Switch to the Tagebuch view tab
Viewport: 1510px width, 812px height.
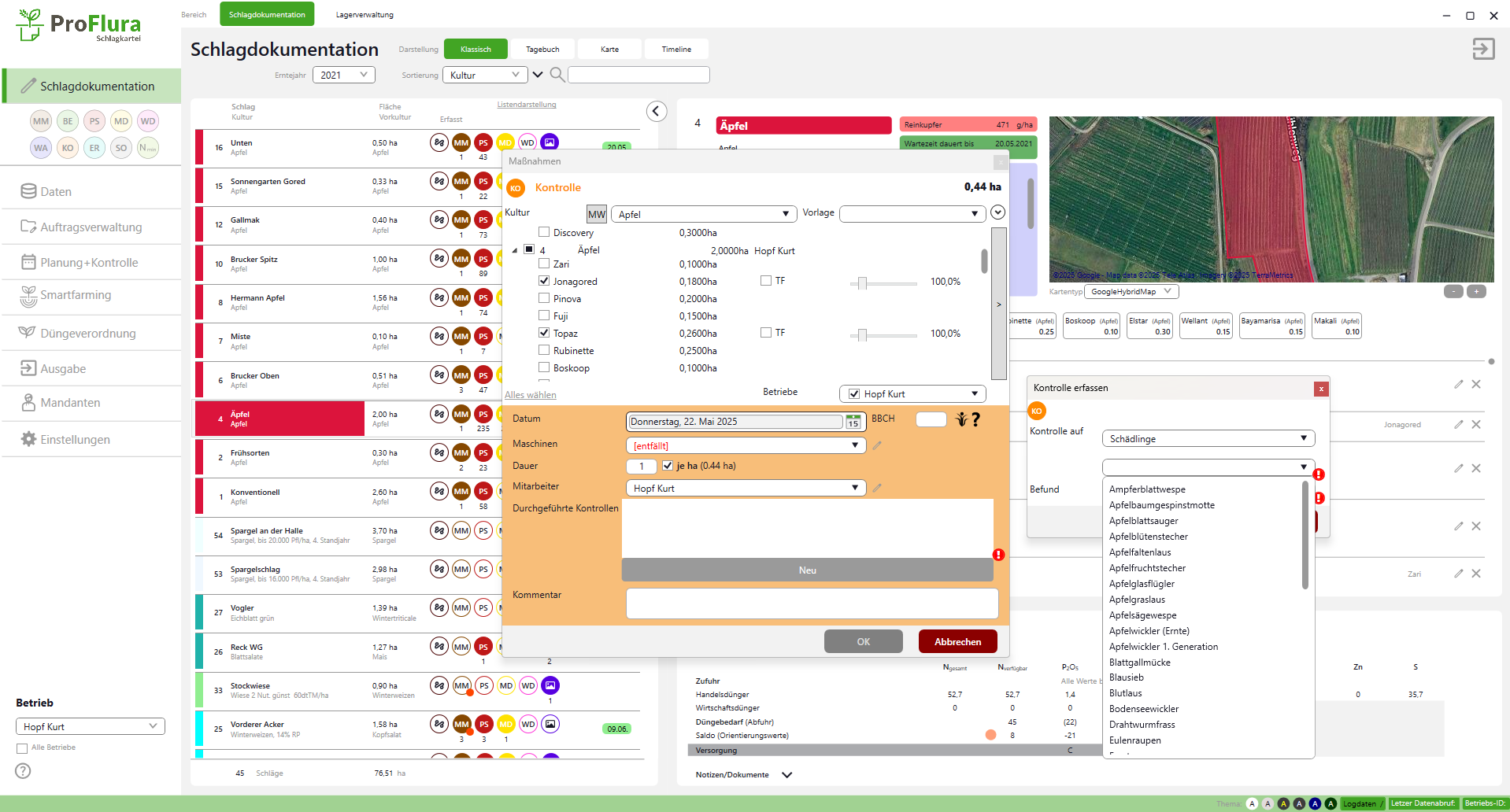pyautogui.click(x=542, y=49)
